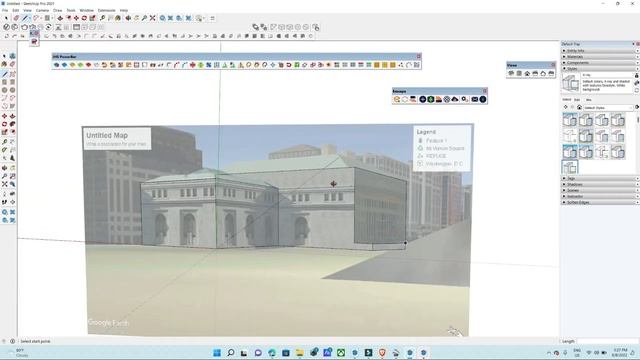Select the Dimension tool in the left tool set
This screenshot has width=640, height=360.
click(x=13, y=142)
